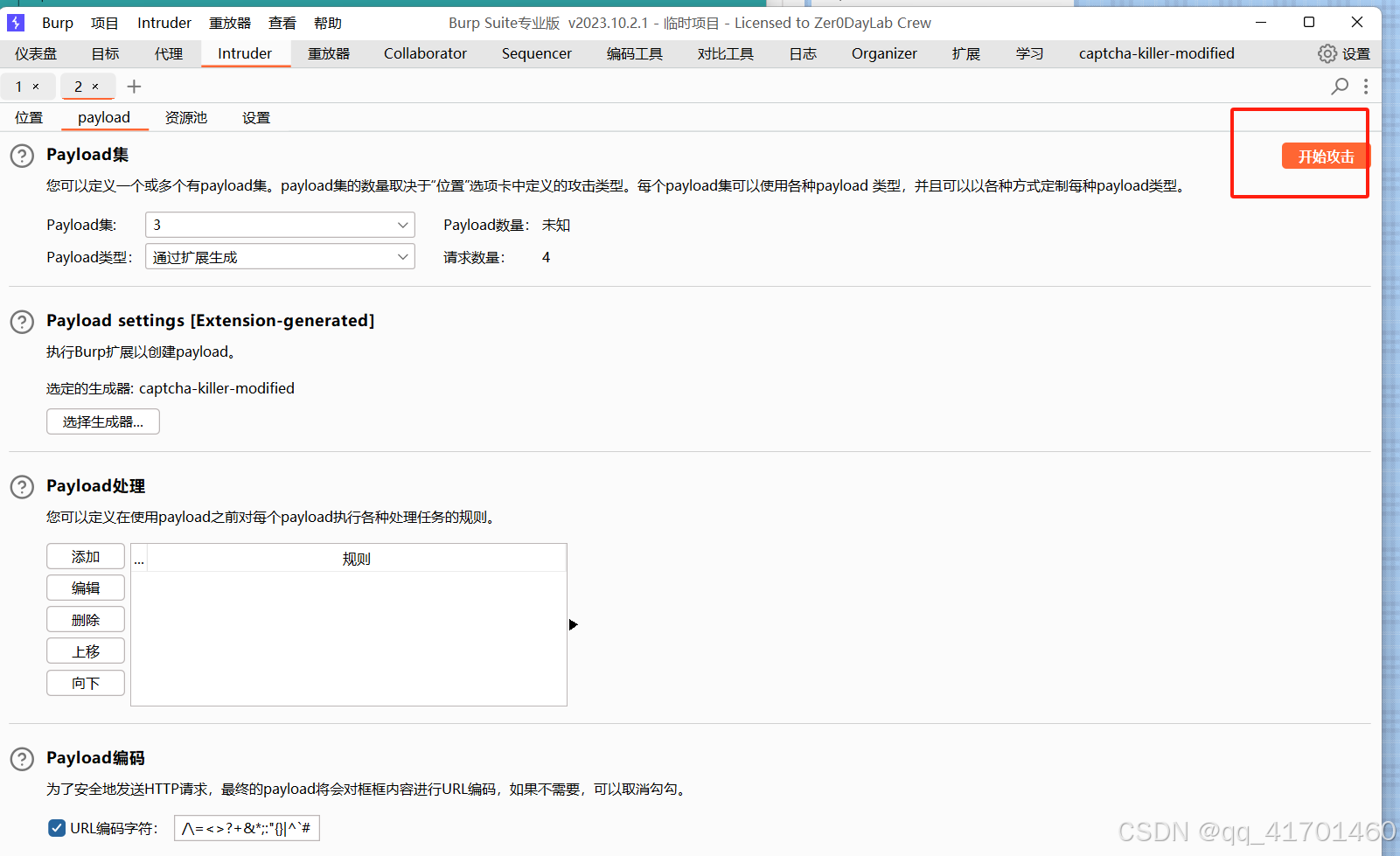Click the 规则 column header
Screen dimensions: 1400x856
coord(357,559)
